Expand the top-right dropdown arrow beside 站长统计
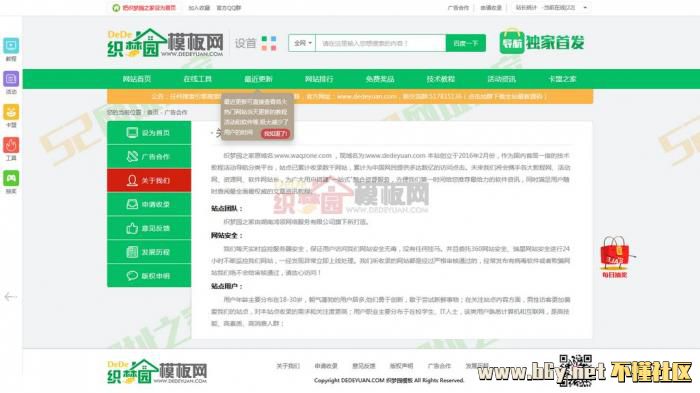Image resolution: width=700 pixels, height=393 pixels. [x=585, y=8]
